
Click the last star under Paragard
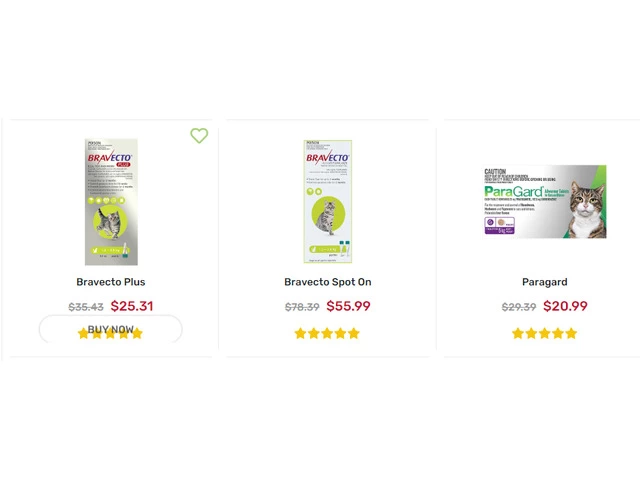pyautogui.click(x=571, y=333)
